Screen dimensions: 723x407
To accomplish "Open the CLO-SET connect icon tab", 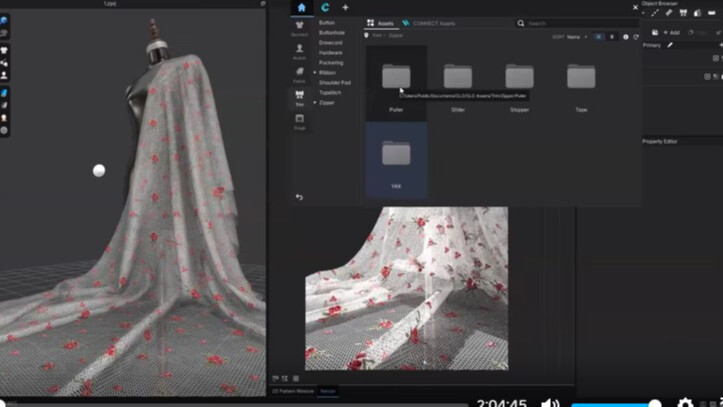I will click(325, 7).
